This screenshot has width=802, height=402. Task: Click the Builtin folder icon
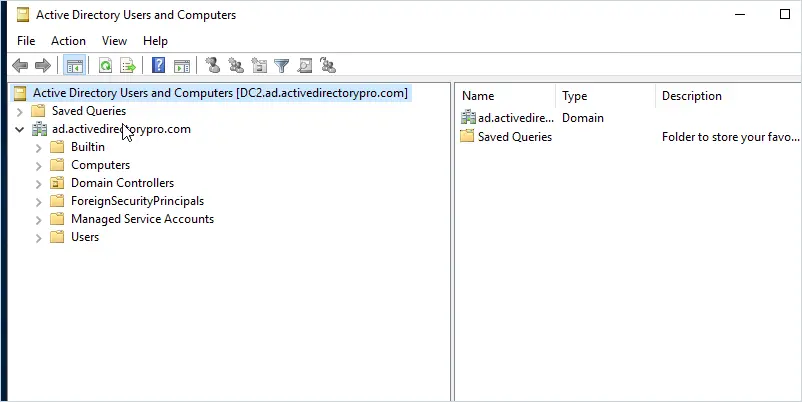coord(57,147)
